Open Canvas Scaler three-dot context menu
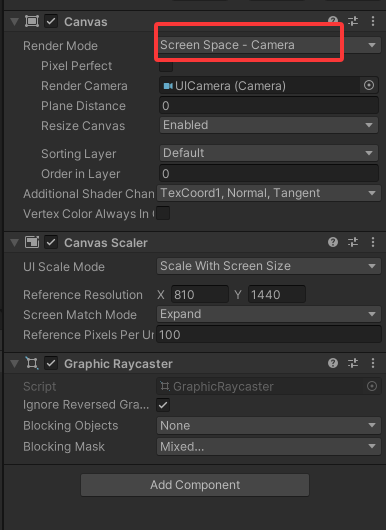The width and height of the screenshot is (386, 530). coord(373,242)
